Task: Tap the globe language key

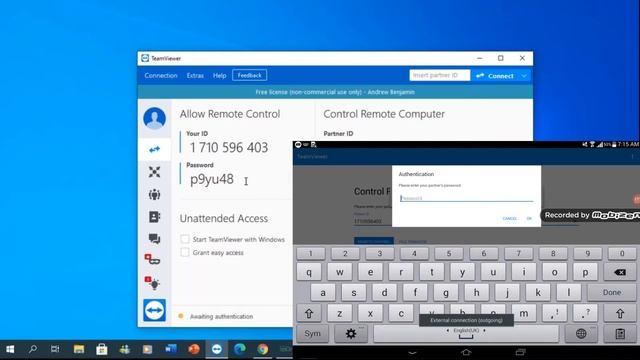Action: (581, 334)
